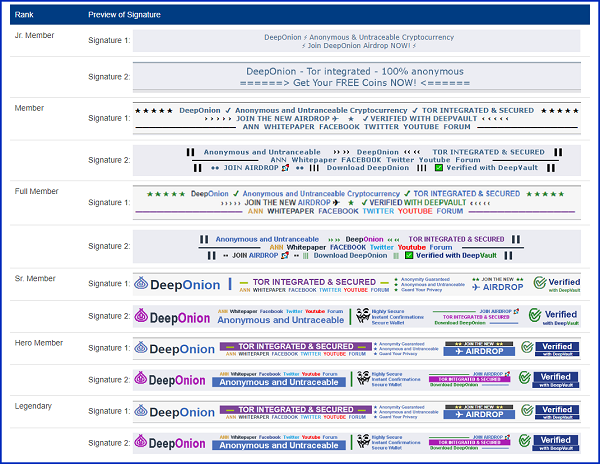Click the blue 'Anonymous and Untraceable' banner in Legendary Signature 2

click(x=279, y=445)
